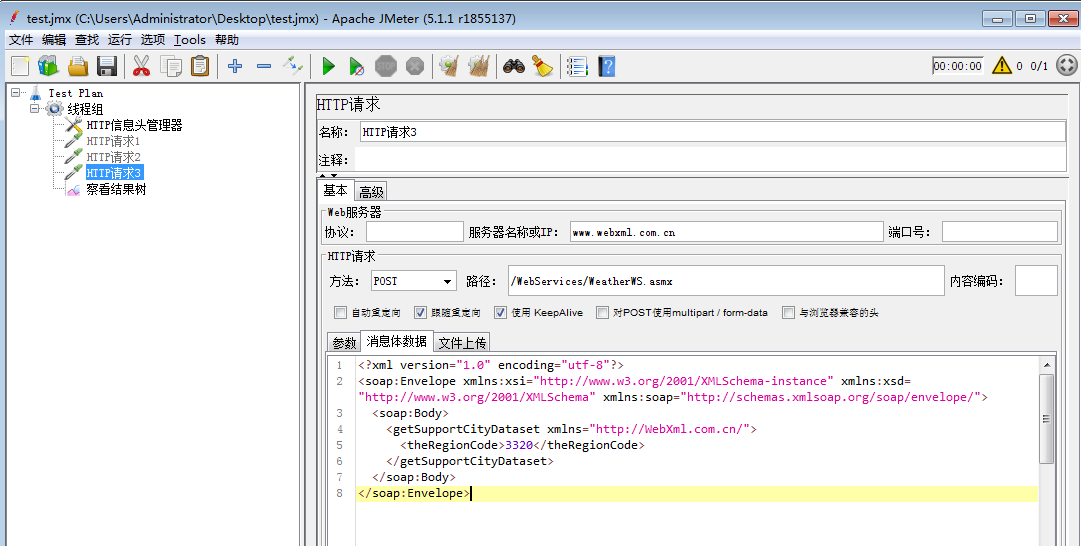Click the Copy toolbar icon

pos(170,66)
